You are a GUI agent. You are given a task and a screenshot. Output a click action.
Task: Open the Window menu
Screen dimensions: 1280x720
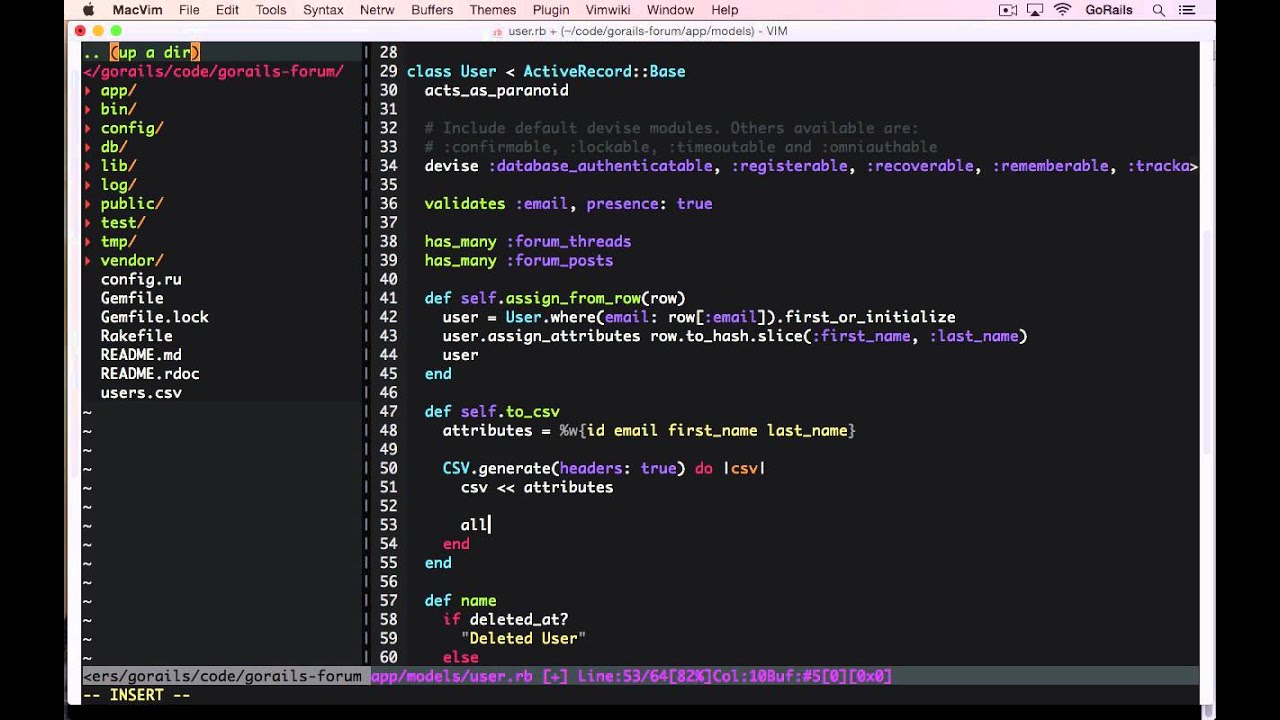click(x=670, y=10)
